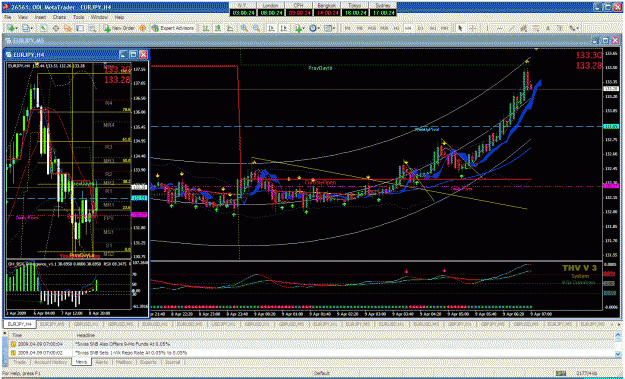
Task: Select the H4 timeframe button
Action: coord(408,28)
